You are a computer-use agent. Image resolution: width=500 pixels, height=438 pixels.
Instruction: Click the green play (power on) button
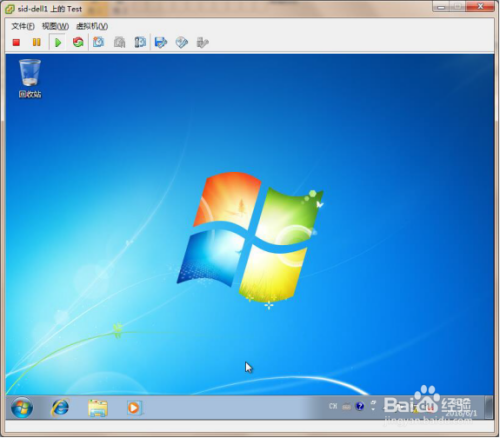point(58,42)
